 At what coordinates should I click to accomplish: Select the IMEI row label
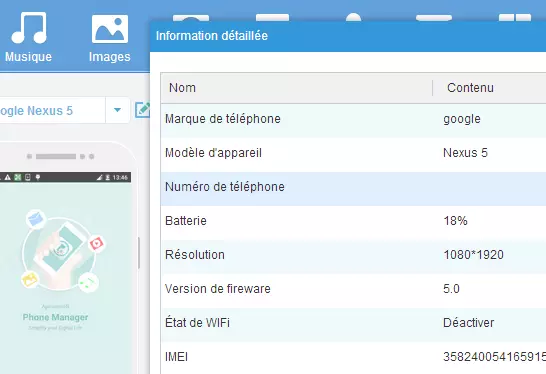[176, 357]
